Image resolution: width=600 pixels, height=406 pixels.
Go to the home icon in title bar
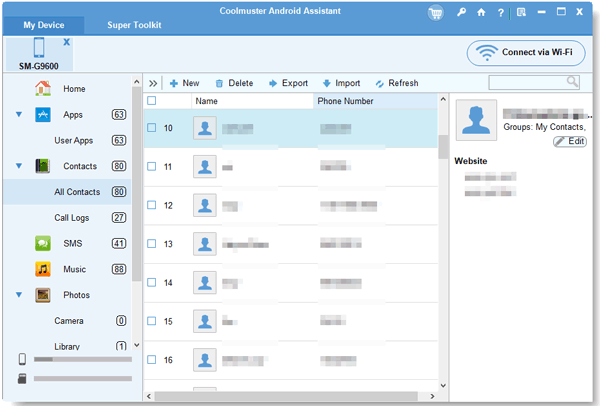tap(481, 12)
